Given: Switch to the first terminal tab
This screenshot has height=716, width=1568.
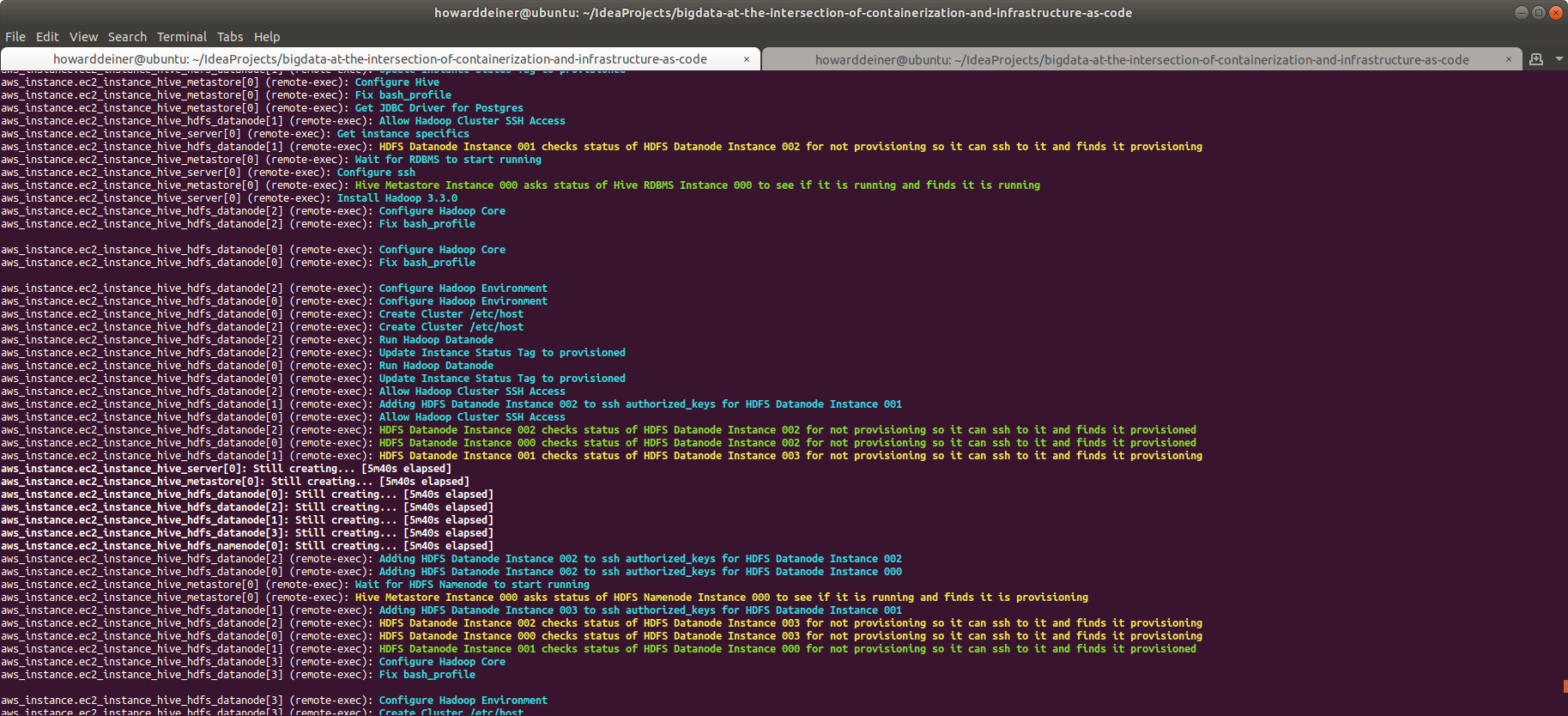Looking at the screenshot, I should tap(380, 59).
